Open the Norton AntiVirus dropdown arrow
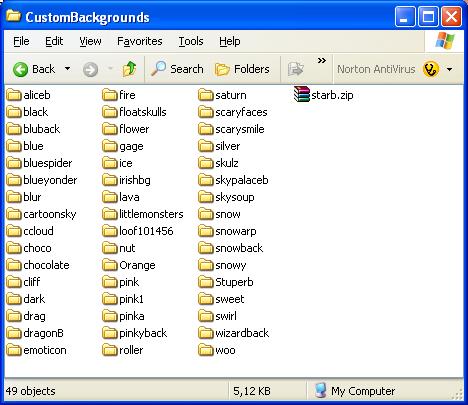Screen dimensions: 468x405 [450, 69]
